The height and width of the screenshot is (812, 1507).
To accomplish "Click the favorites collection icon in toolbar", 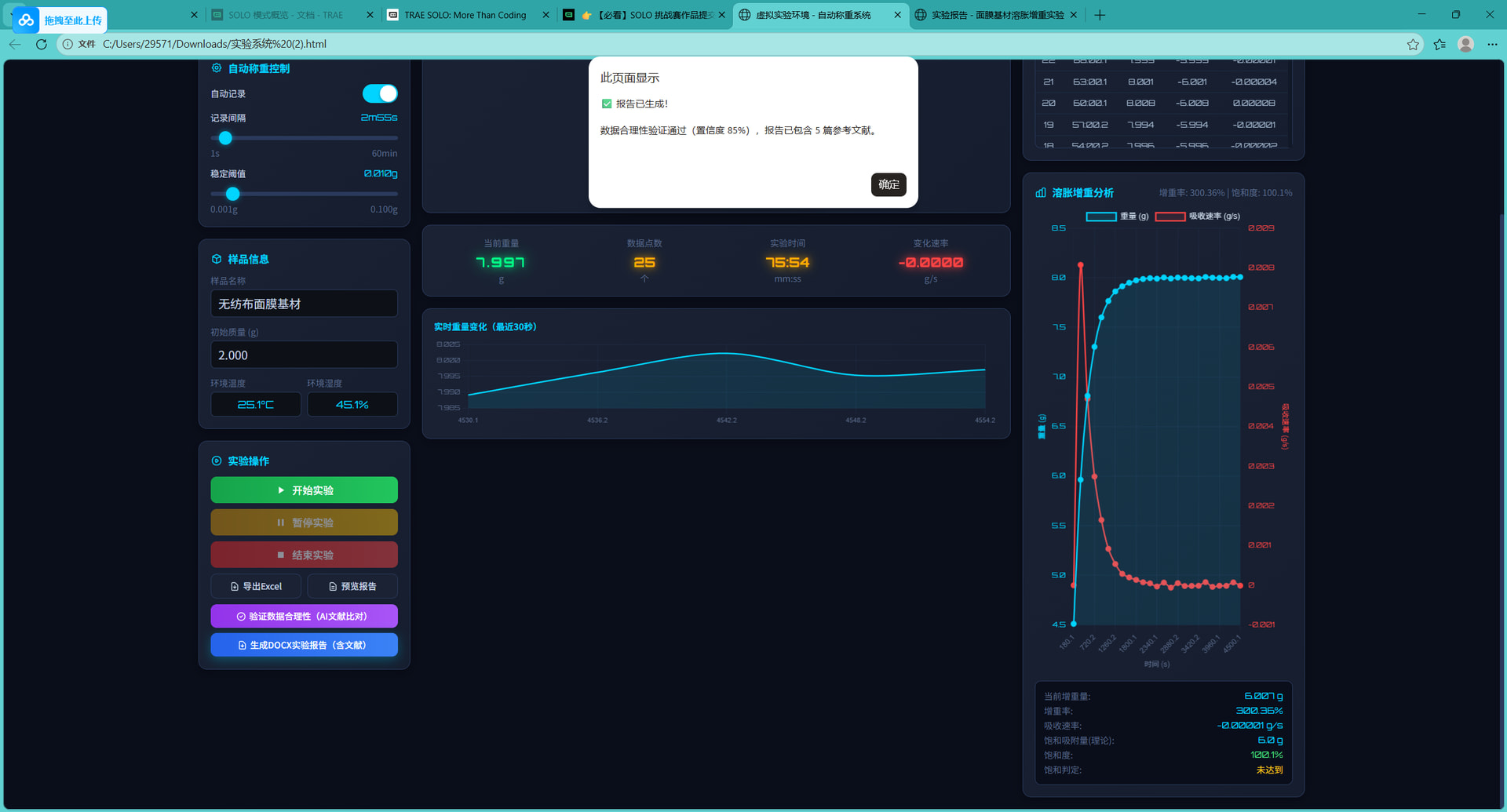I will [1439, 44].
